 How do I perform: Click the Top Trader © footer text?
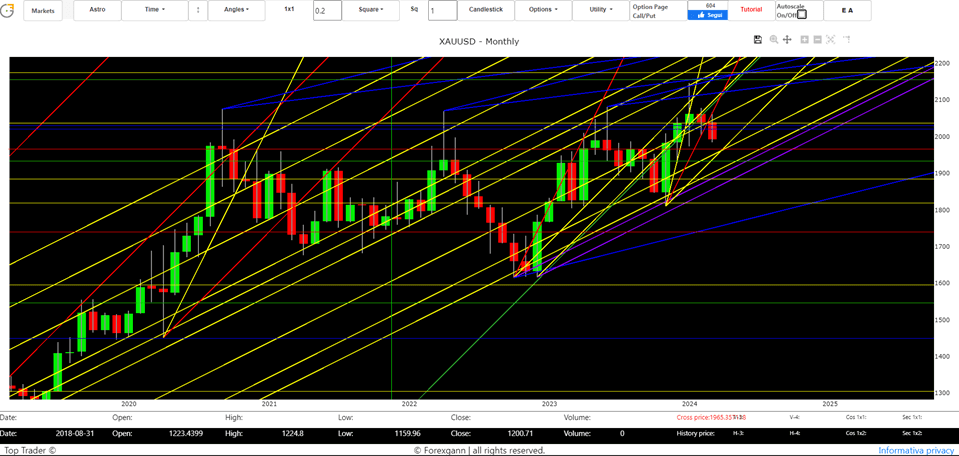pos(28,450)
